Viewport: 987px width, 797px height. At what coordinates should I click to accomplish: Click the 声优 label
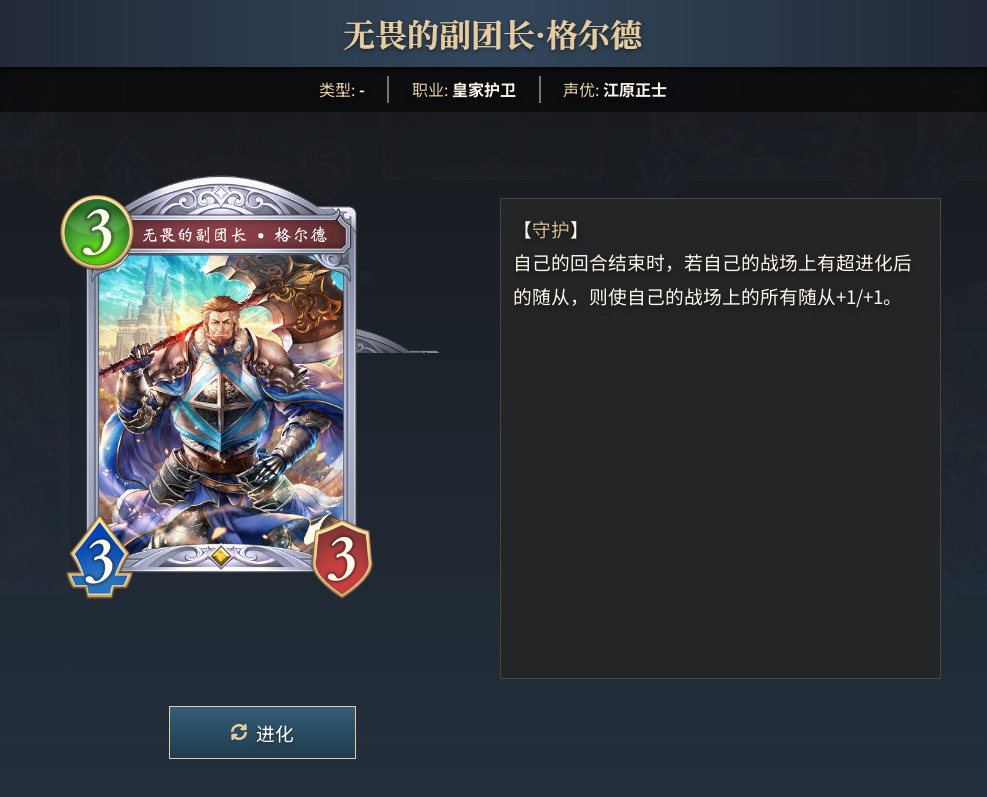point(580,90)
